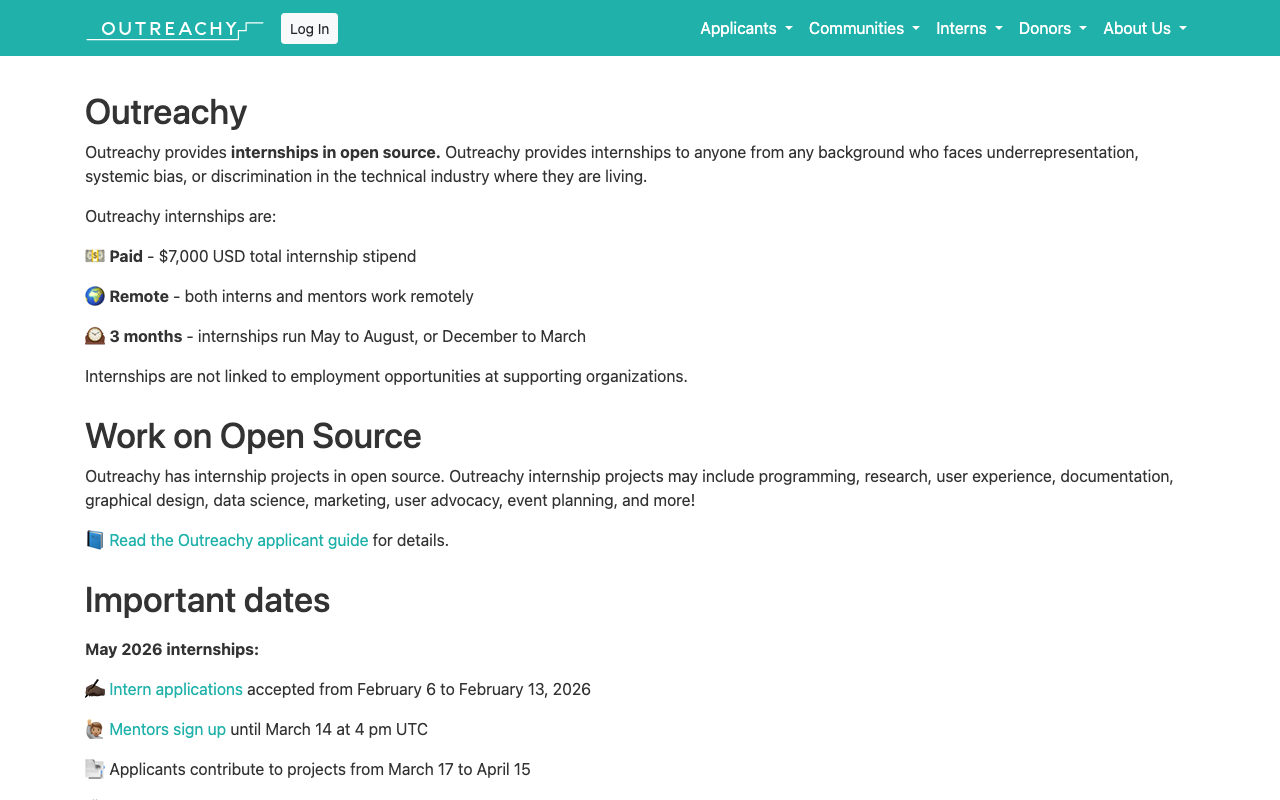Click the document emoji beside Applicants contribute
This screenshot has width=1280, height=800.
95,769
